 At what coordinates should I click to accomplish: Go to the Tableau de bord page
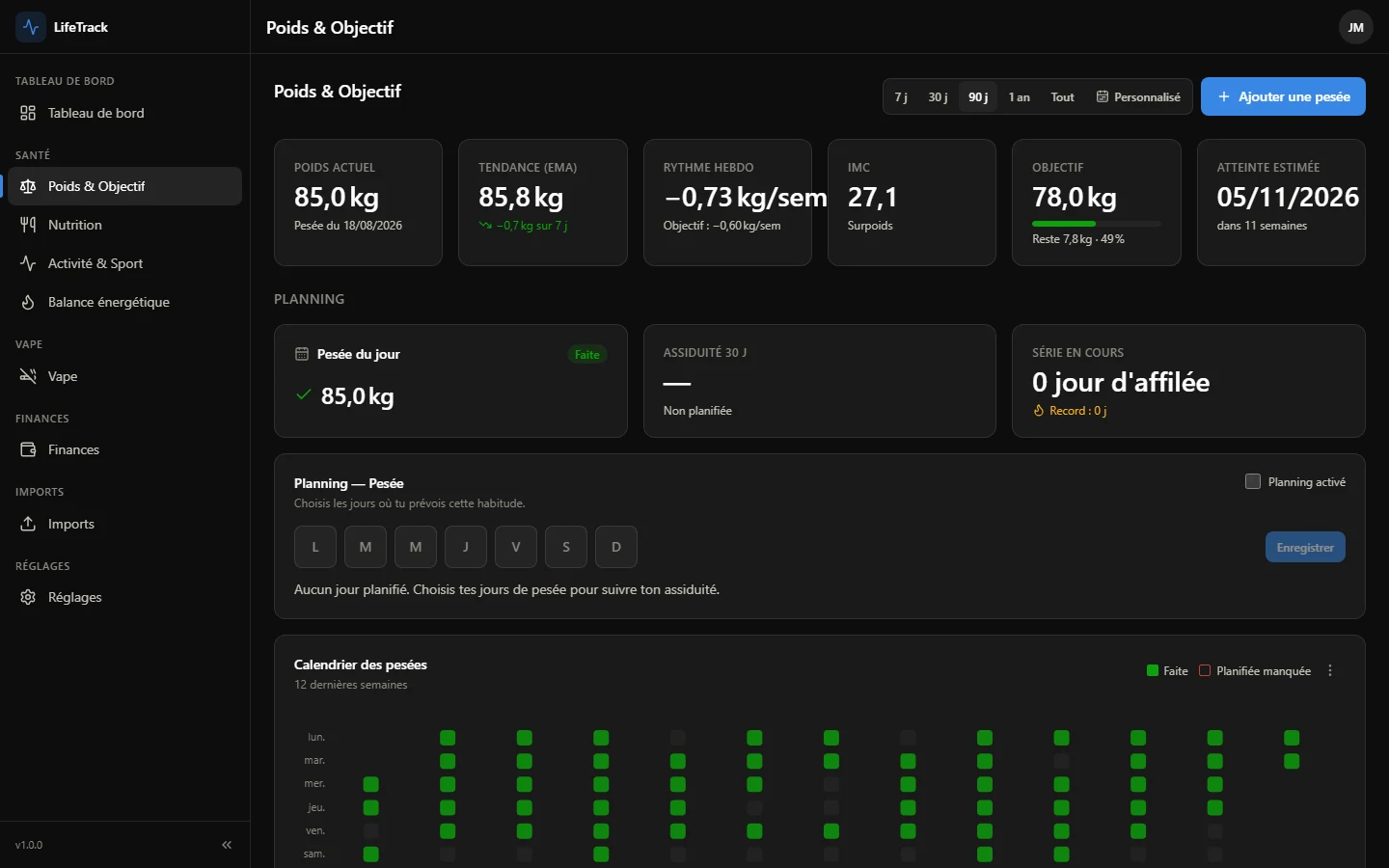(x=124, y=113)
